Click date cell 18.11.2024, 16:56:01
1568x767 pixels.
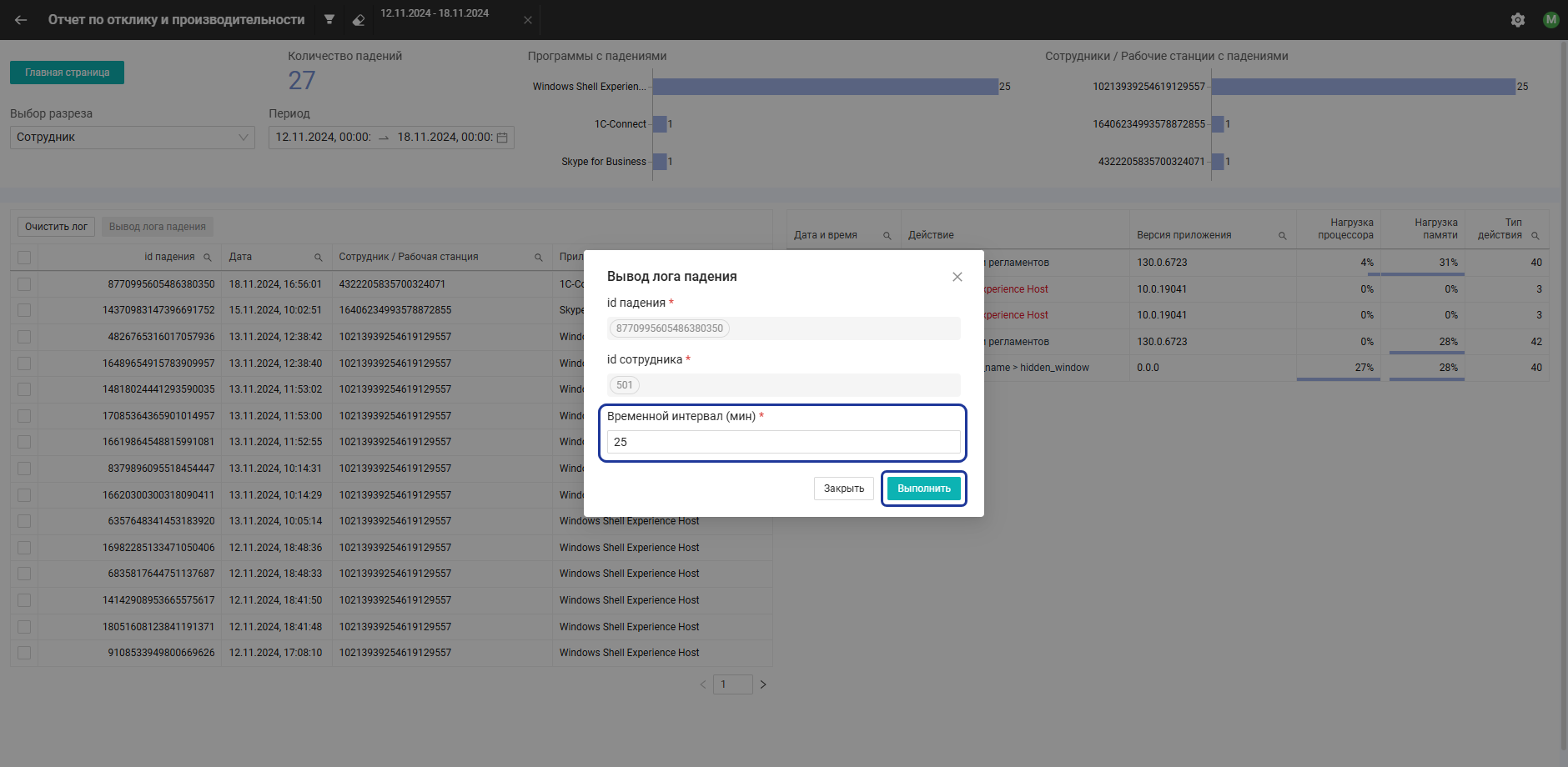click(275, 284)
